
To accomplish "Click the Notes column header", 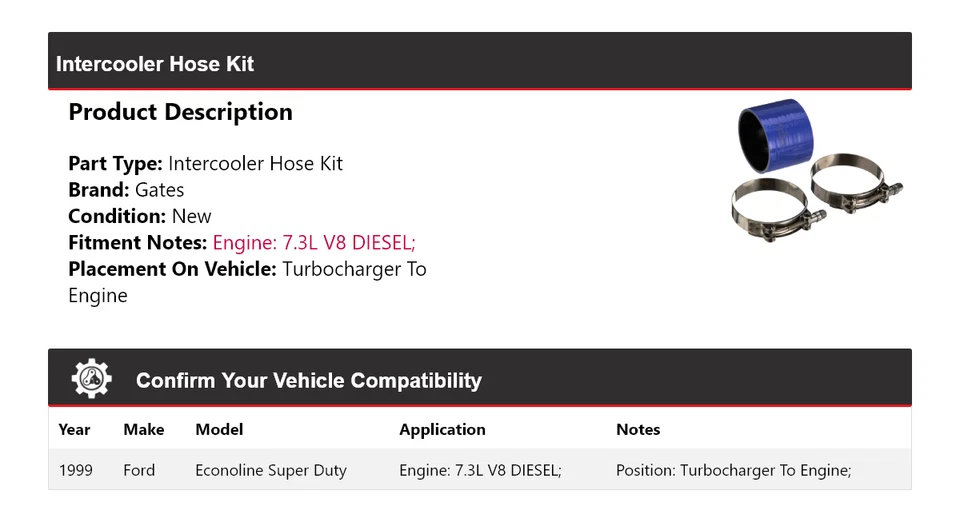I will [x=638, y=429].
